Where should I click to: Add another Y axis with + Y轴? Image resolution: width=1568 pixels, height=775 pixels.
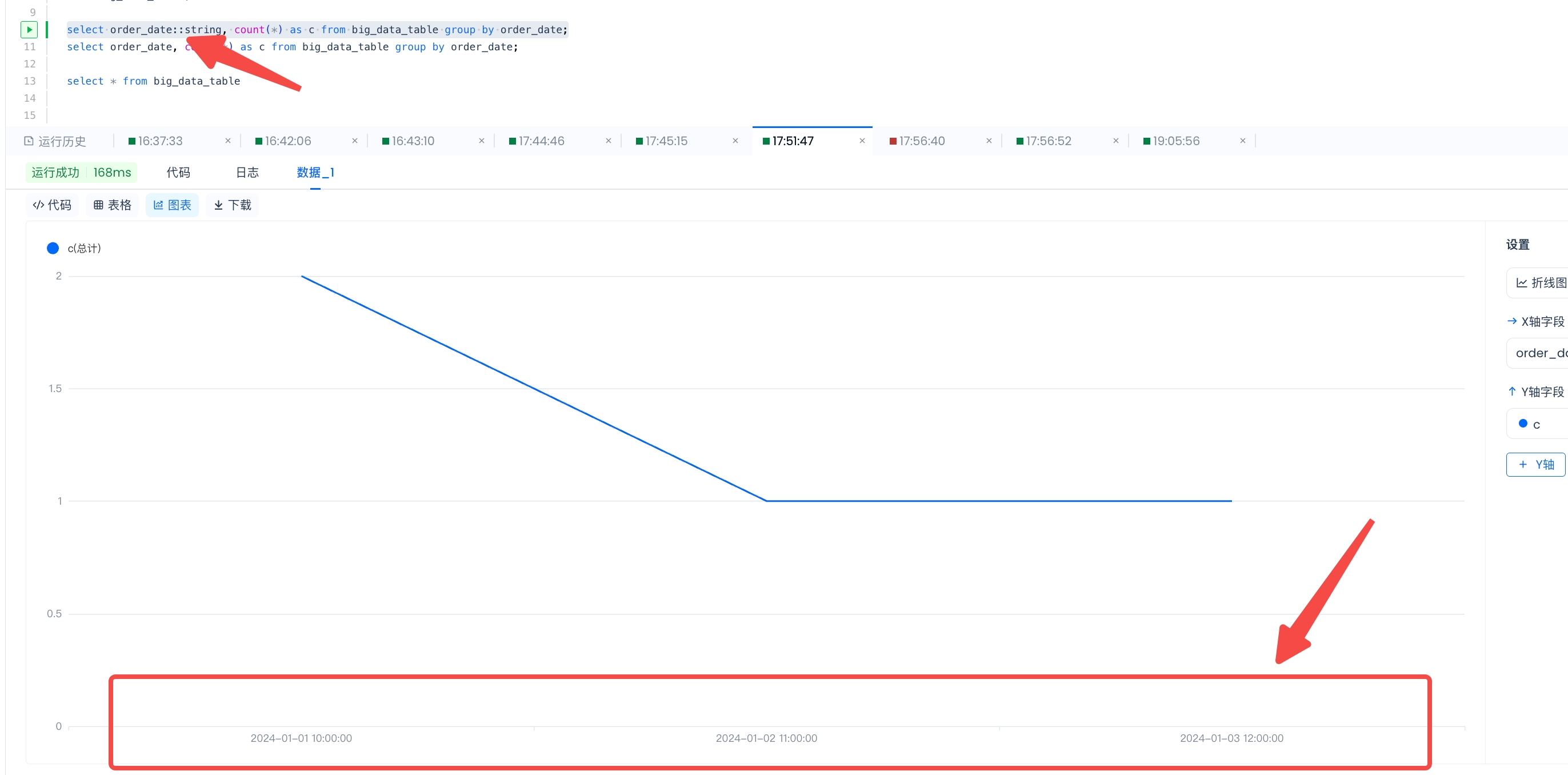point(1536,465)
